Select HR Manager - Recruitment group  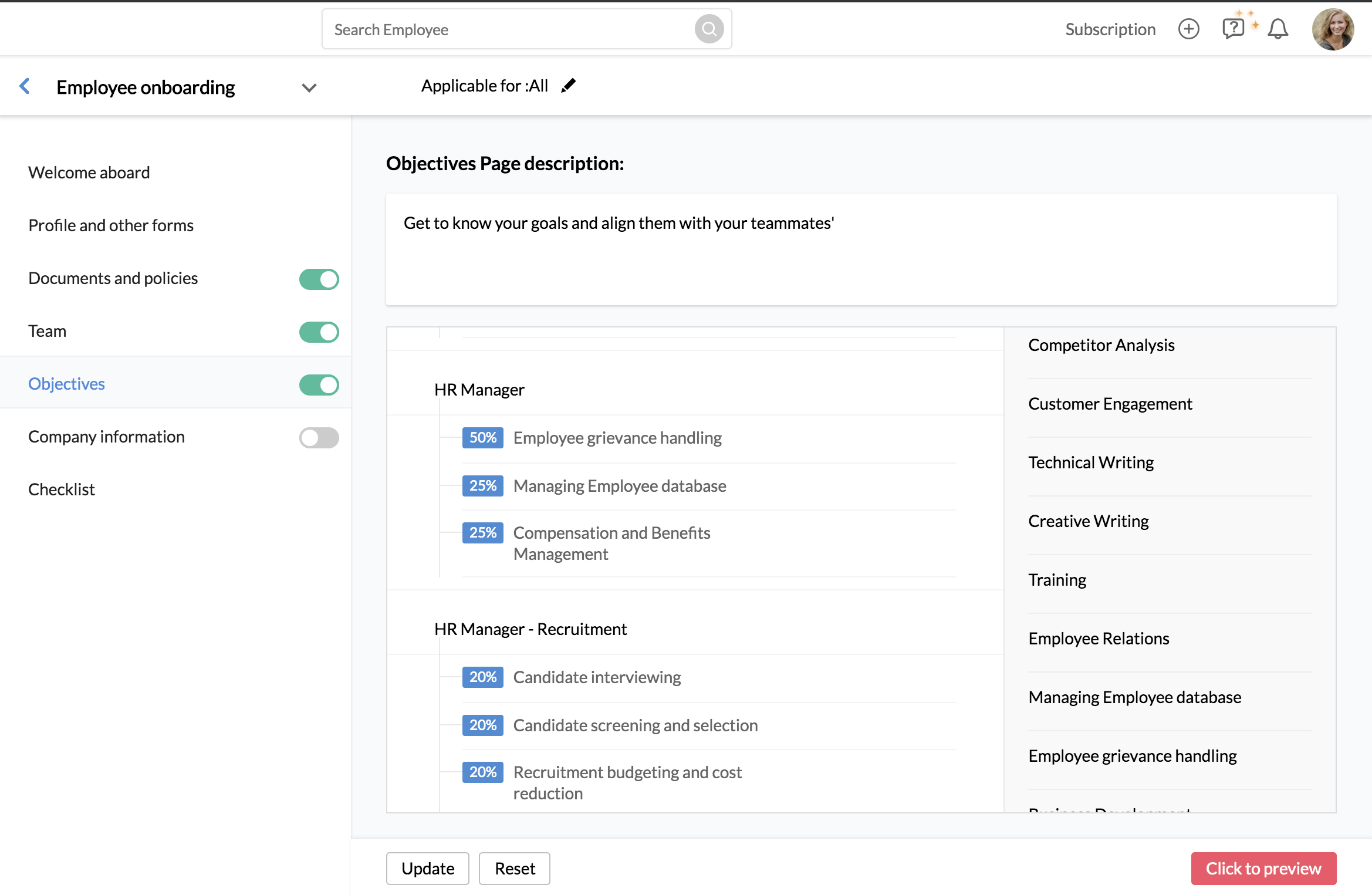530,629
